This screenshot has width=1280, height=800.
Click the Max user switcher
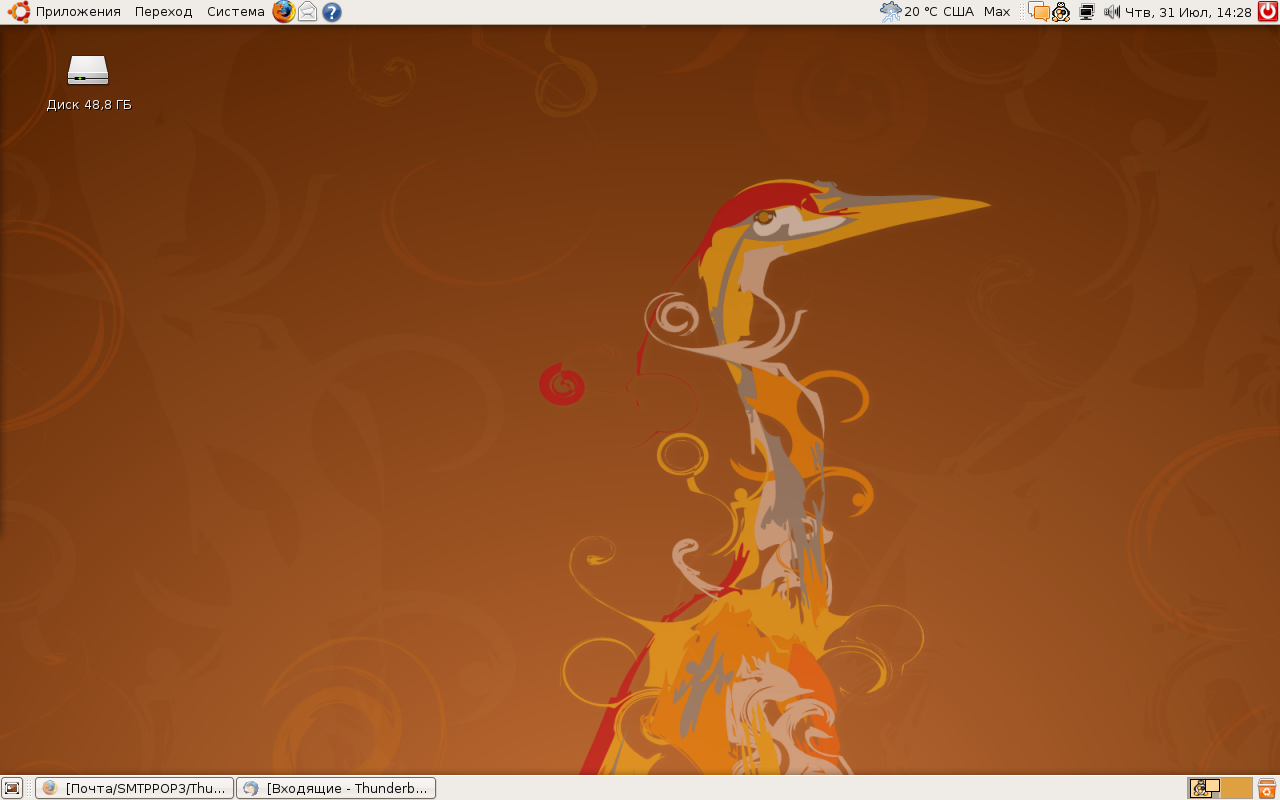coord(997,12)
